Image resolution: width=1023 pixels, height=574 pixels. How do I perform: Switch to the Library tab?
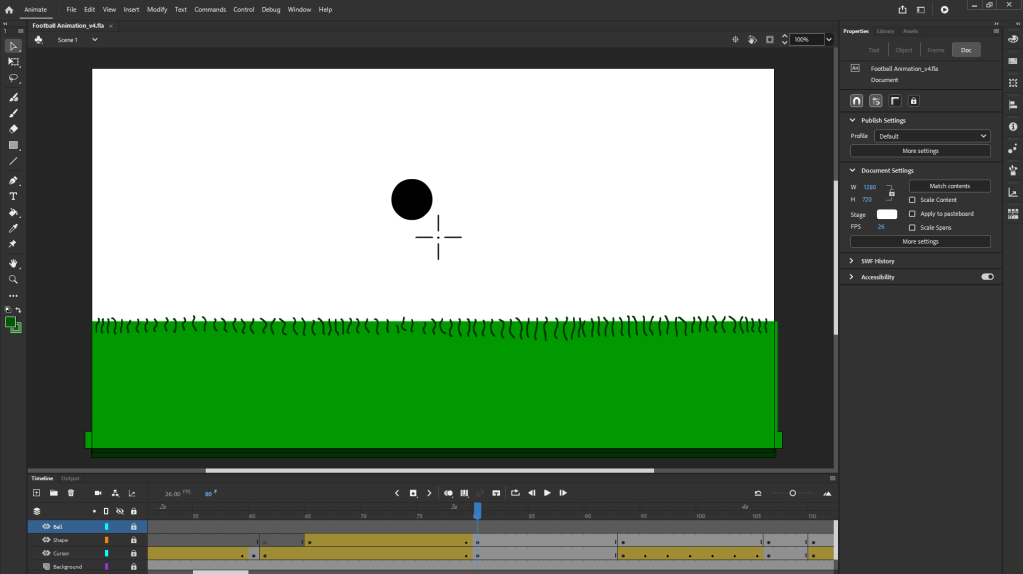pyautogui.click(x=885, y=31)
